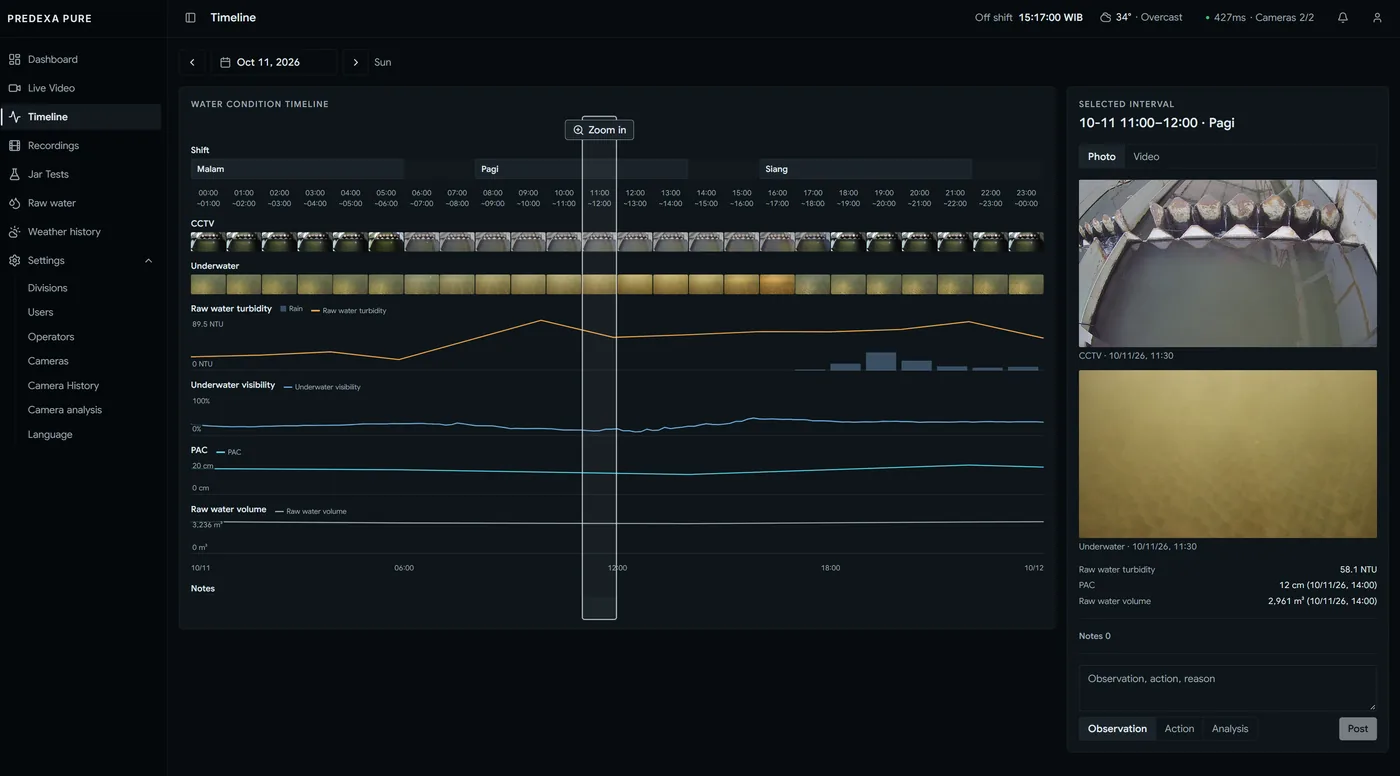Open Cameras under Settings
This screenshot has height=776, width=1400.
point(48,361)
